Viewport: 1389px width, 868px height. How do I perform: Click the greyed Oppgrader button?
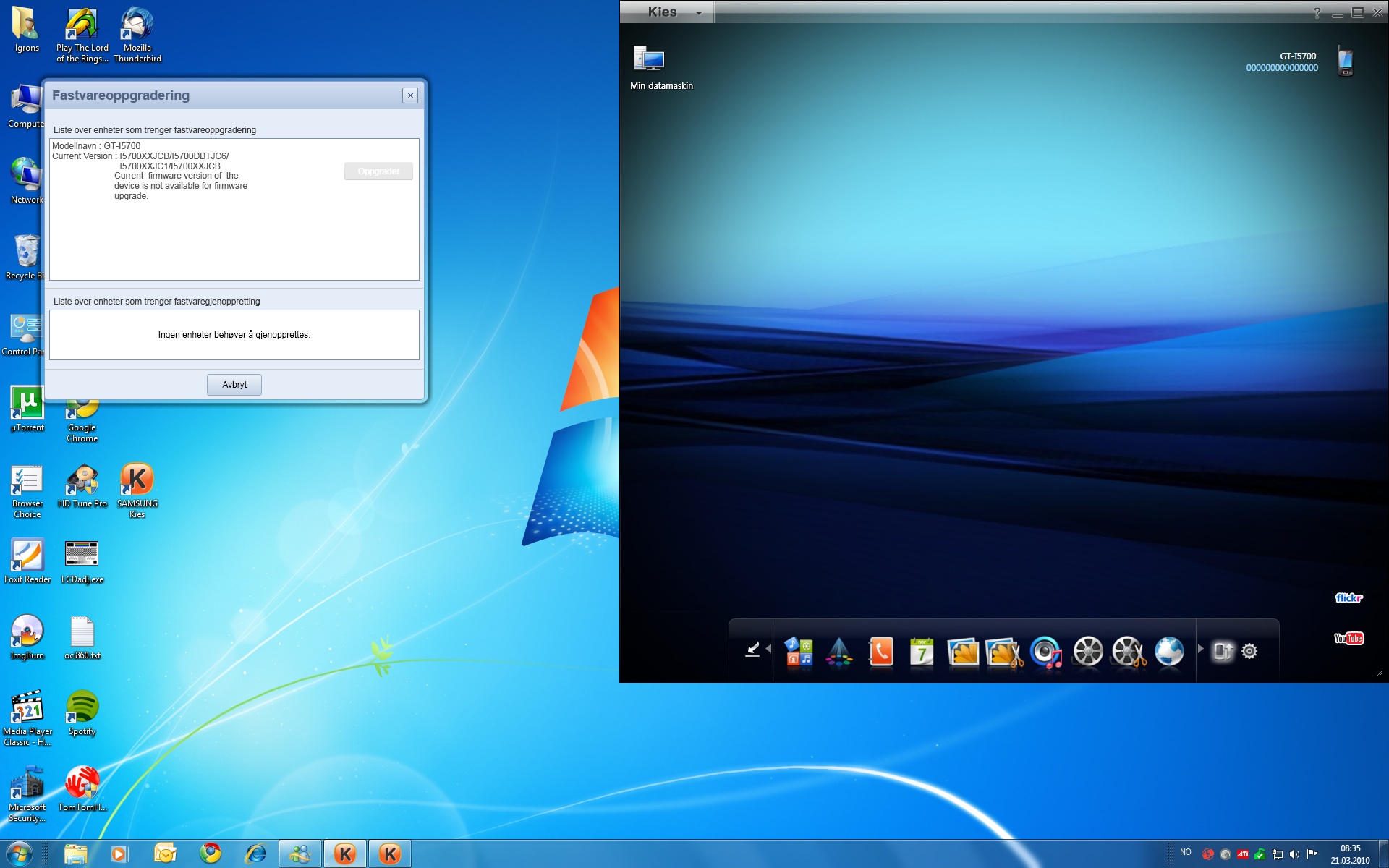click(x=378, y=171)
